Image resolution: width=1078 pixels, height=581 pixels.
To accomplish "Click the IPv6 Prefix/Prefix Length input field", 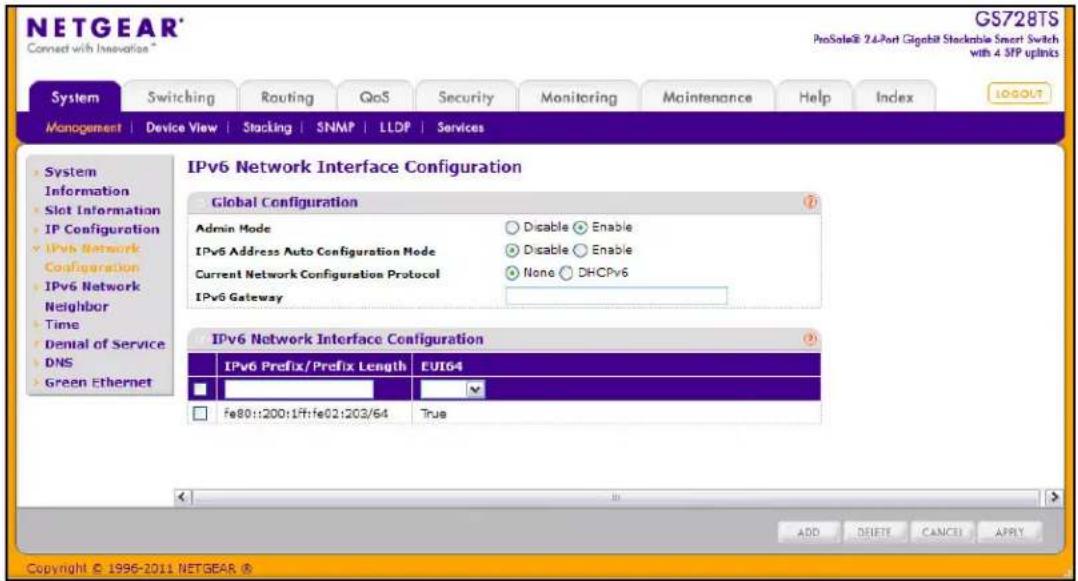I will pos(298,390).
